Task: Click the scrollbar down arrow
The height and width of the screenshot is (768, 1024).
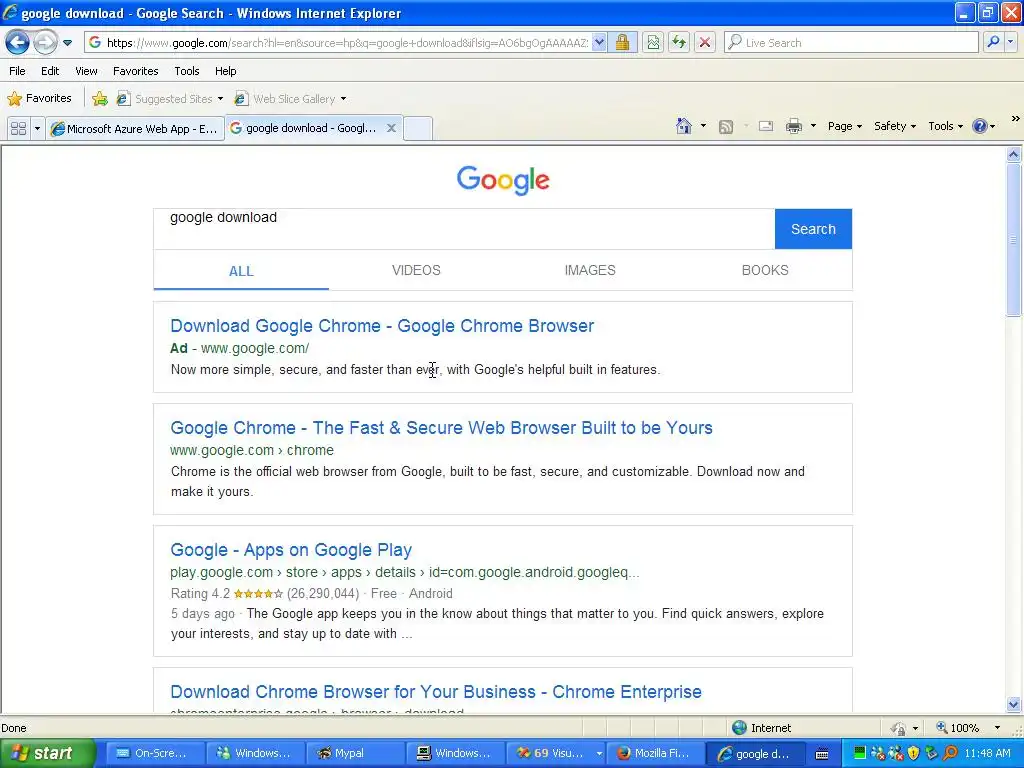Action: tap(1014, 704)
